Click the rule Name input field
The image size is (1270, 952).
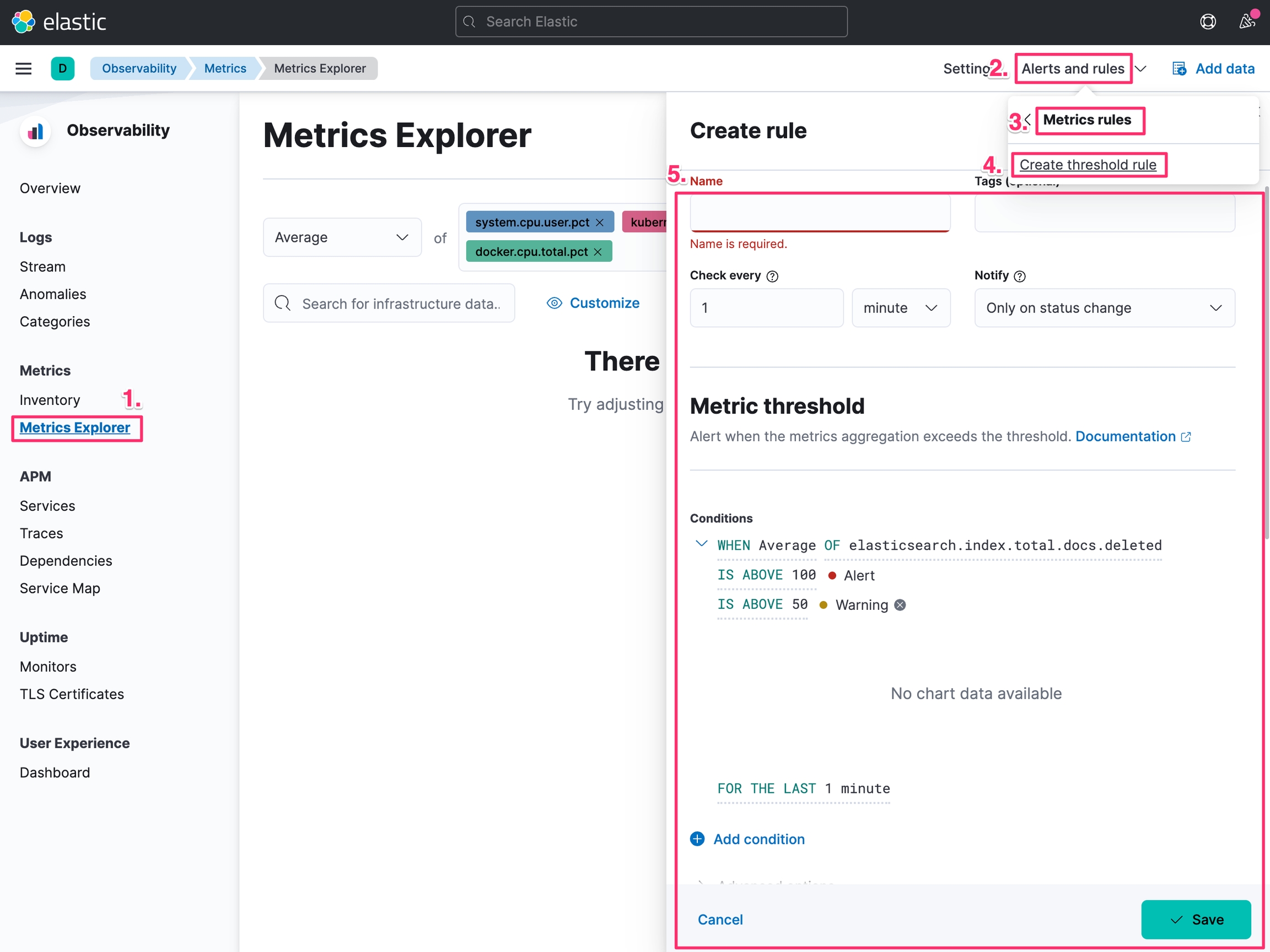click(819, 214)
